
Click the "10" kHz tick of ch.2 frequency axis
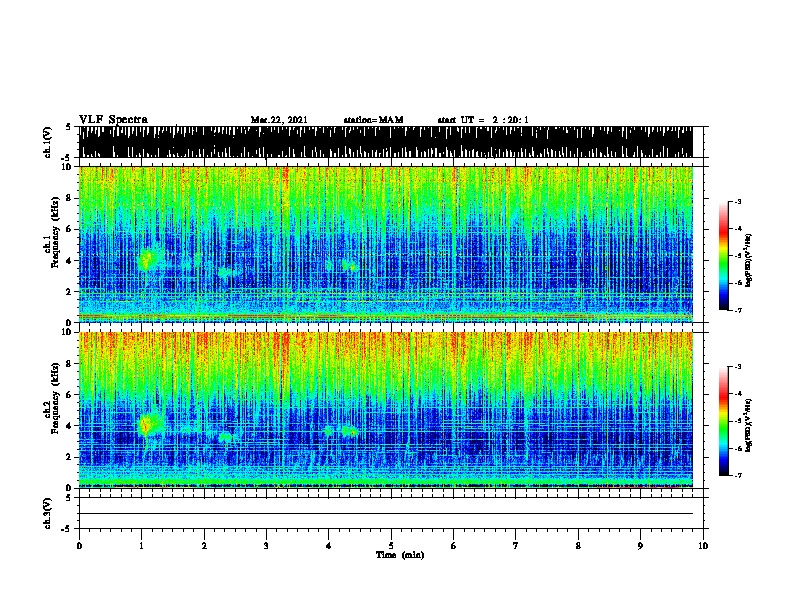[67, 332]
